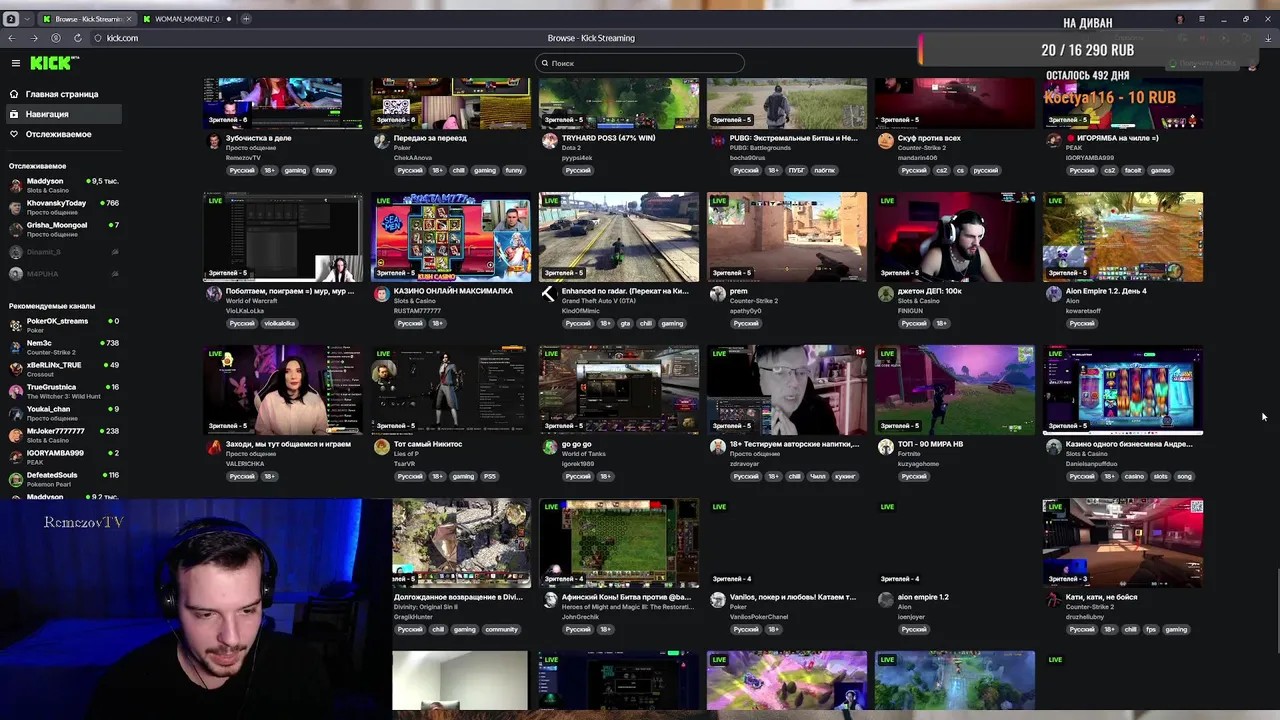The width and height of the screenshot is (1280, 720).
Task: Open recommended channel PokerOK_streams
Action: [64, 325]
